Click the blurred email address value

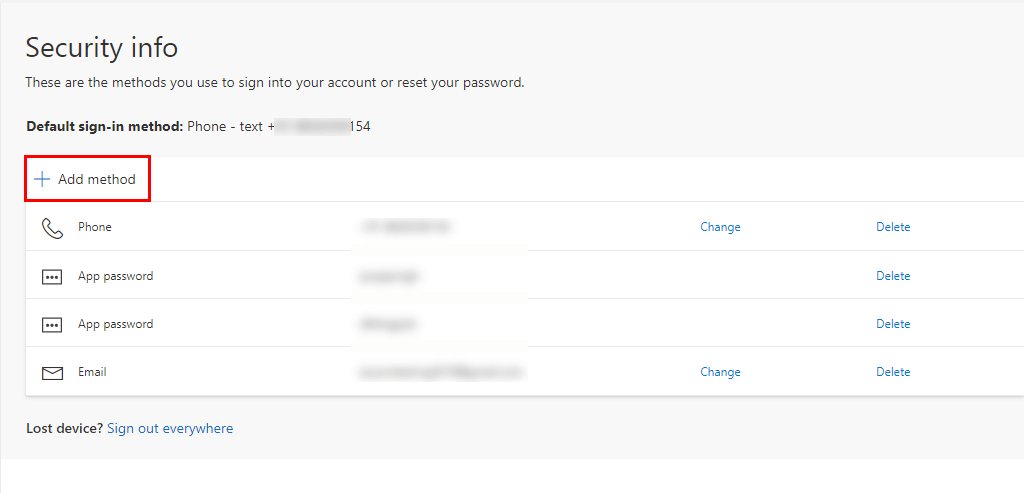[x=440, y=372]
